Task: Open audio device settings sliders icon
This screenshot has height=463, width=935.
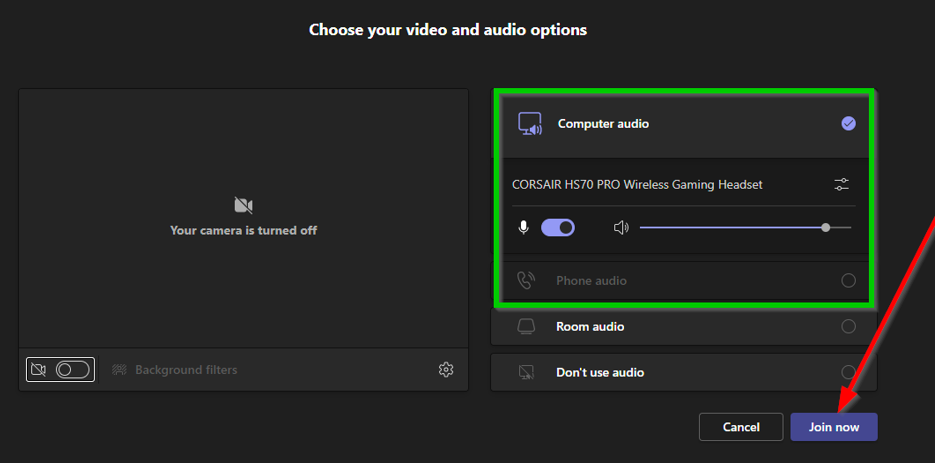Action: (841, 184)
